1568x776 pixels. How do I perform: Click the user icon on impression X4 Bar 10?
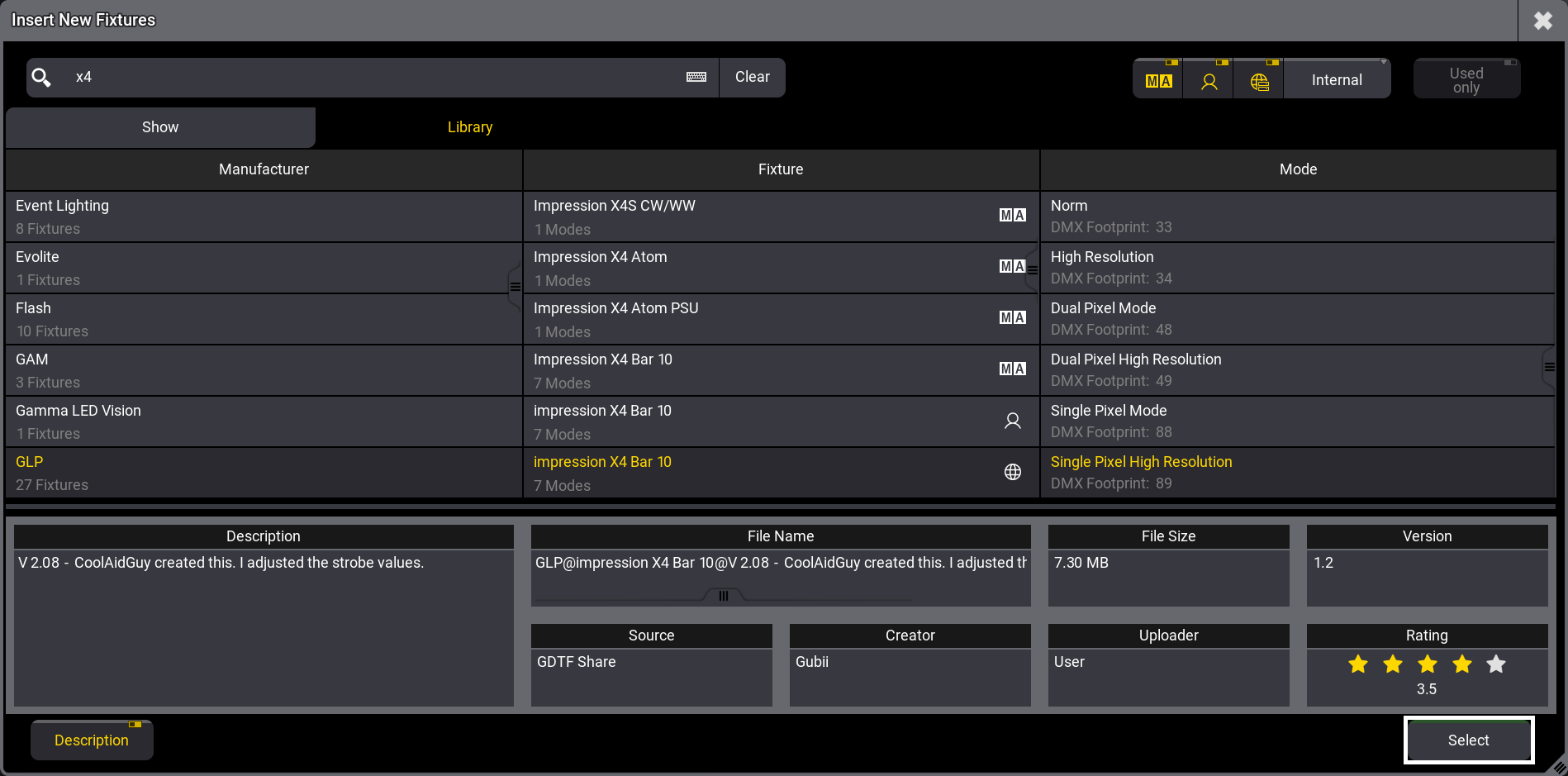click(x=1012, y=421)
